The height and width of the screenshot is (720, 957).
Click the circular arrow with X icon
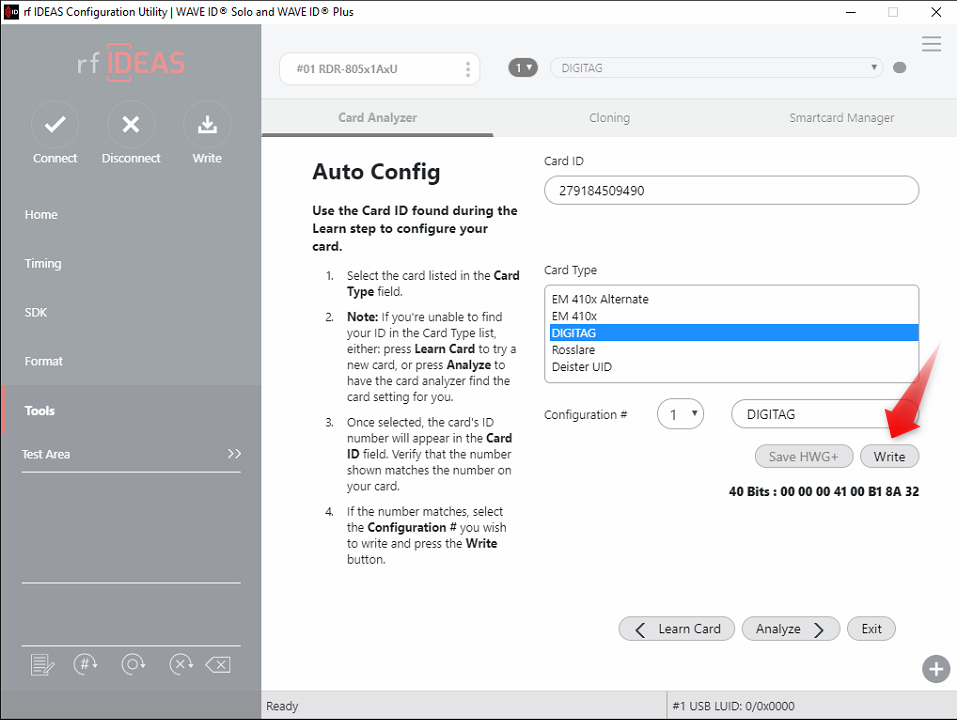(x=181, y=664)
